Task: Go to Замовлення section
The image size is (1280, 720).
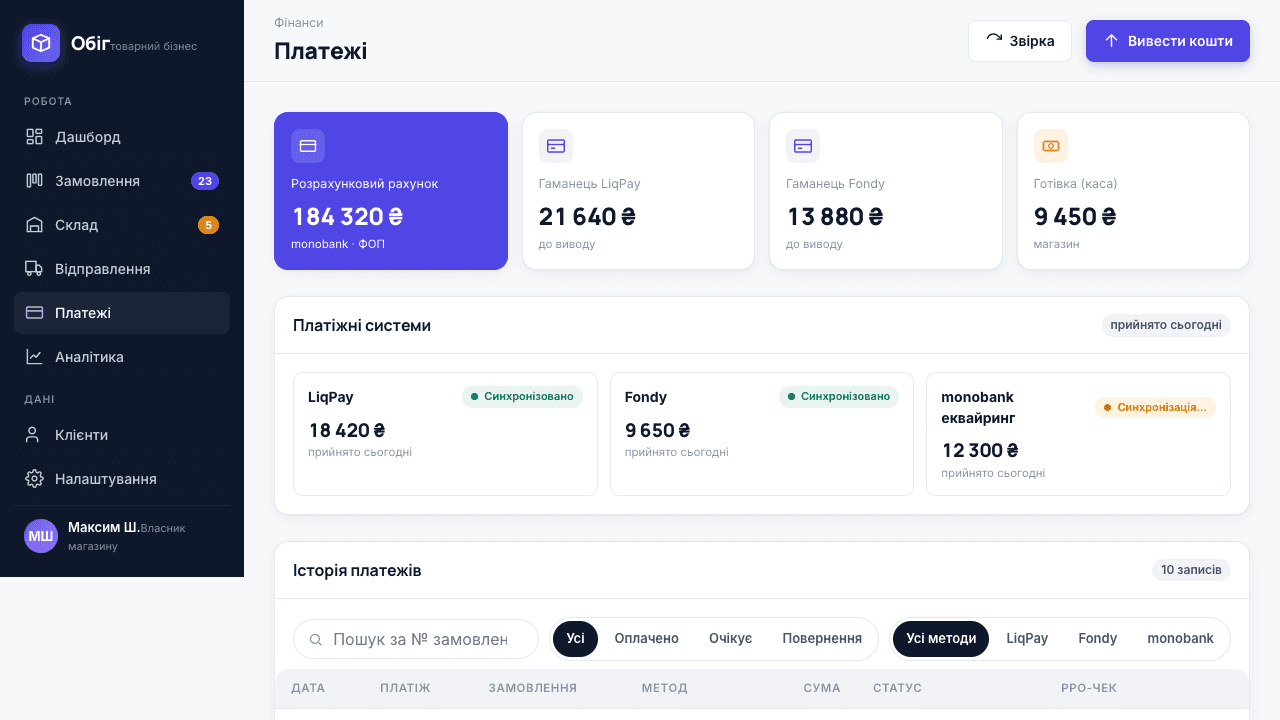Action: pyautogui.click(x=122, y=181)
